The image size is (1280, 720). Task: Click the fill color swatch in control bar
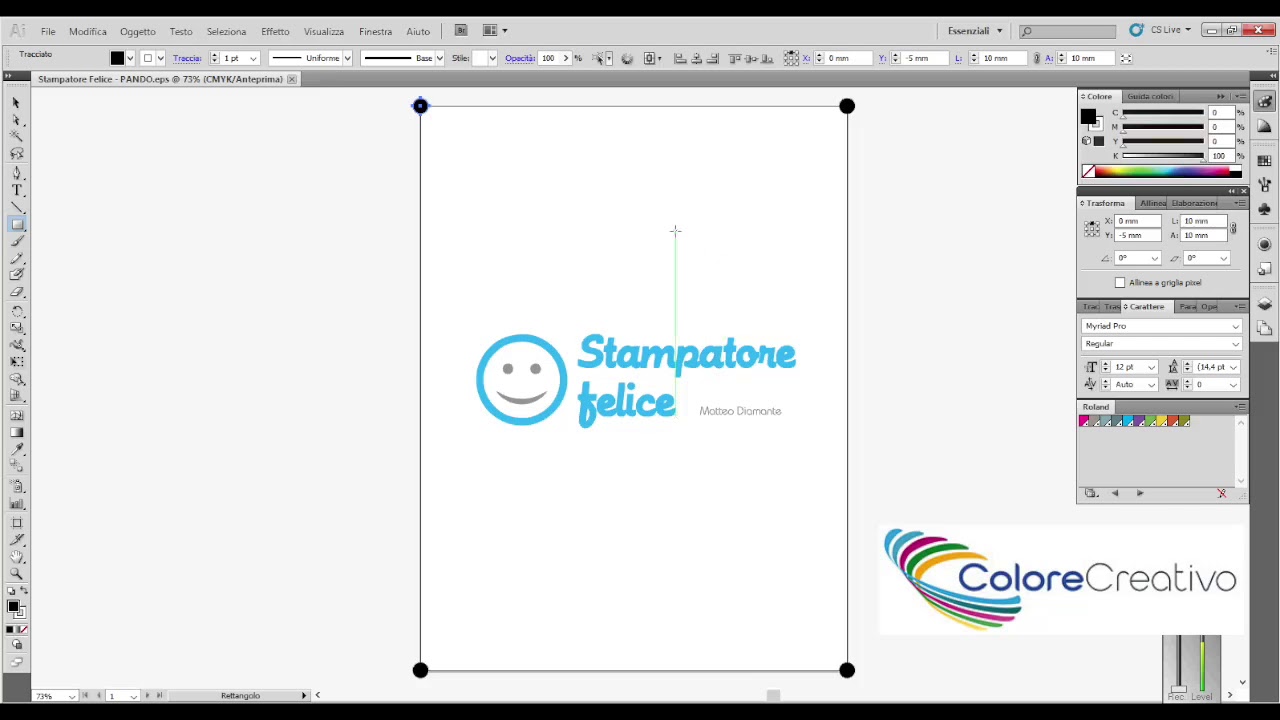click(x=117, y=59)
